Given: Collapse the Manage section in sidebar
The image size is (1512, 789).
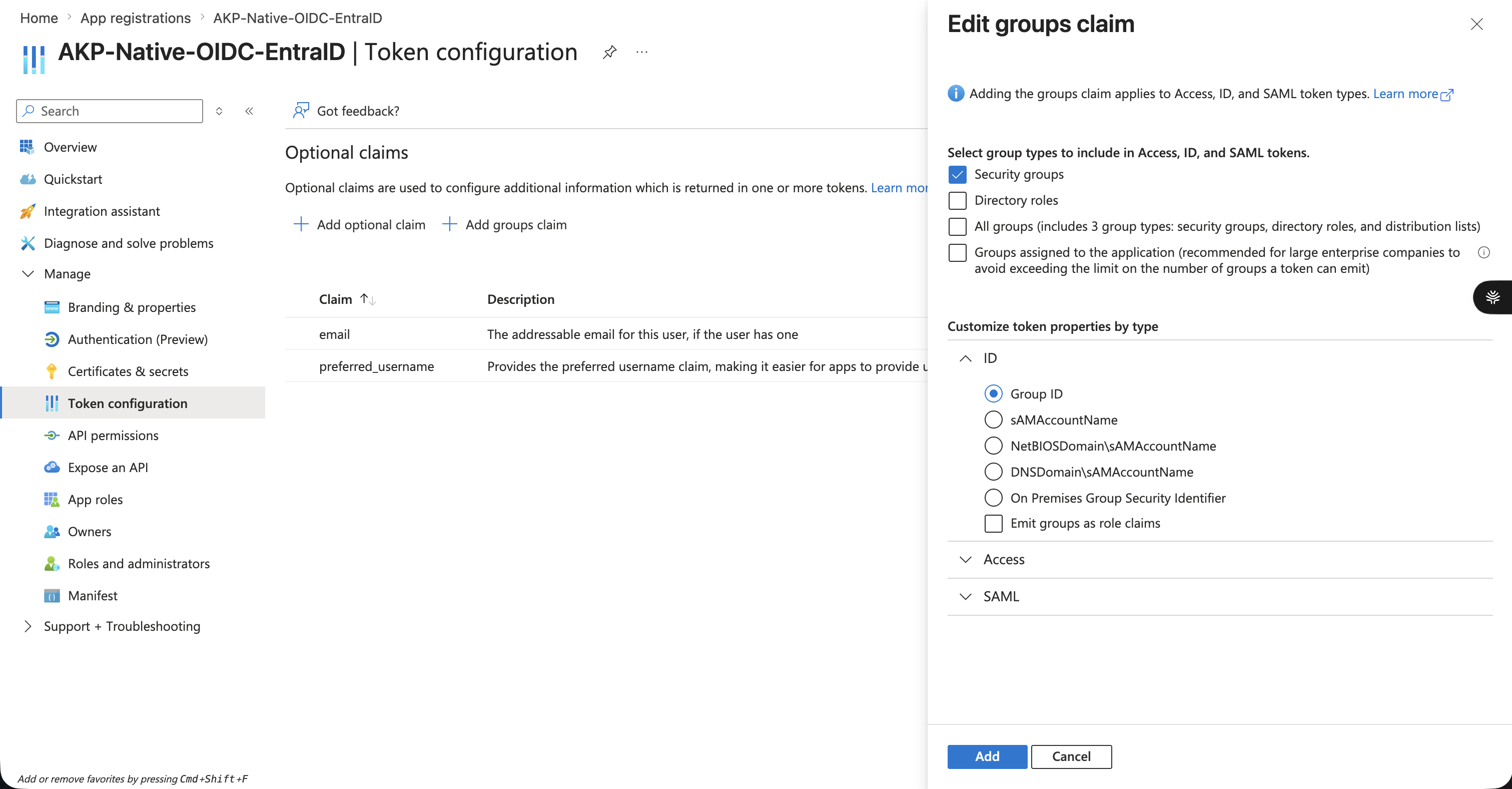Looking at the screenshot, I should pyautogui.click(x=28, y=274).
